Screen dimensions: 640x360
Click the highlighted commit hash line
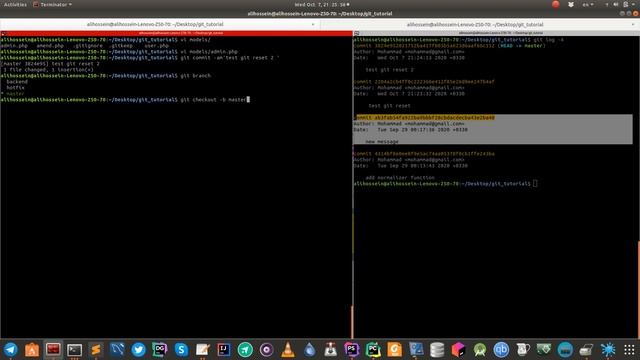click(x=424, y=118)
